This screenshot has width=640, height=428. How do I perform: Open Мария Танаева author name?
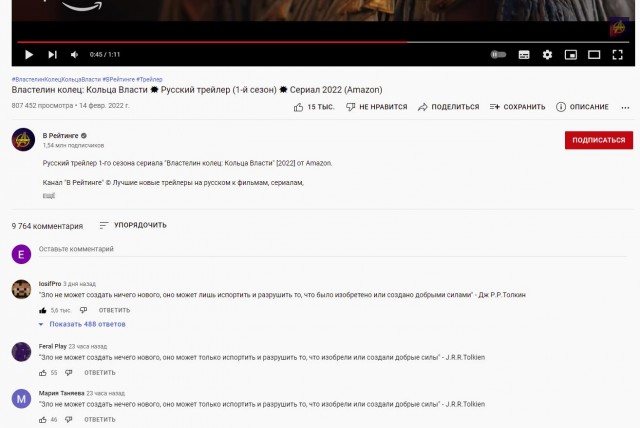[x=61, y=393]
